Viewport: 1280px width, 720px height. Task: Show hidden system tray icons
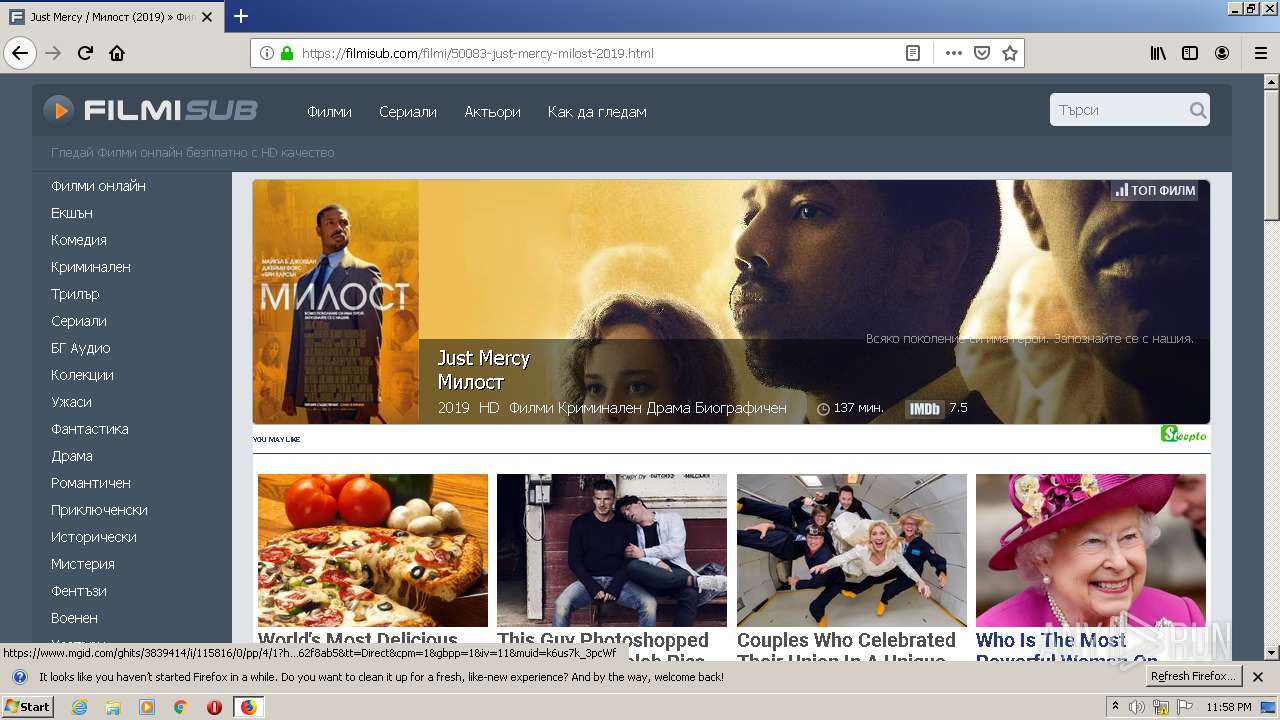(x=1115, y=707)
